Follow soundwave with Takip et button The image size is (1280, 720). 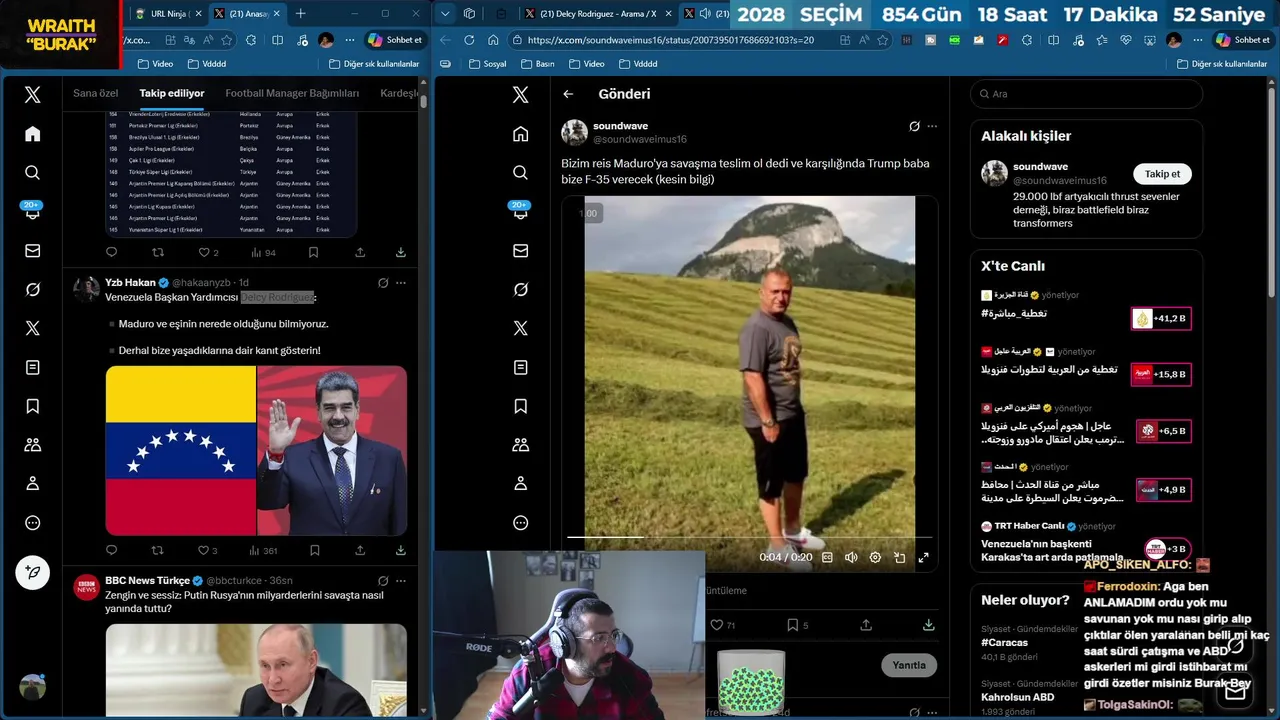click(x=1162, y=174)
